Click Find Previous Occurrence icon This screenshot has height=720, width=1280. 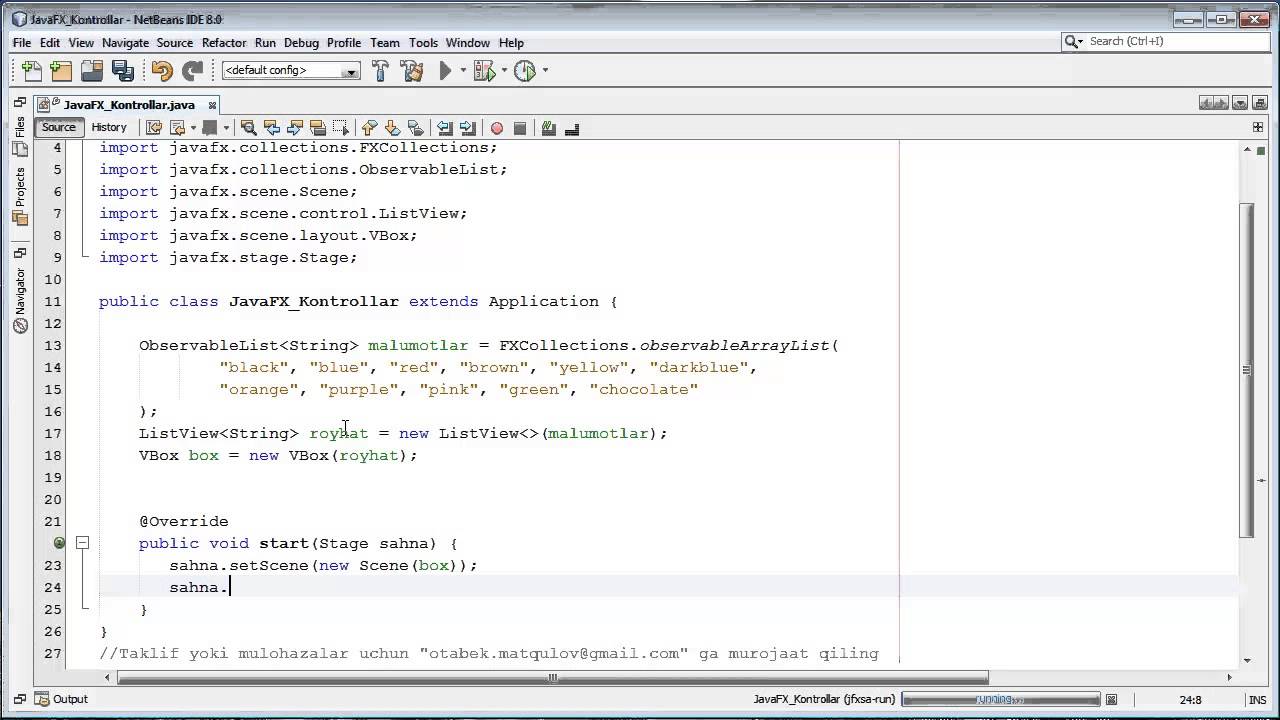click(272, 128)
